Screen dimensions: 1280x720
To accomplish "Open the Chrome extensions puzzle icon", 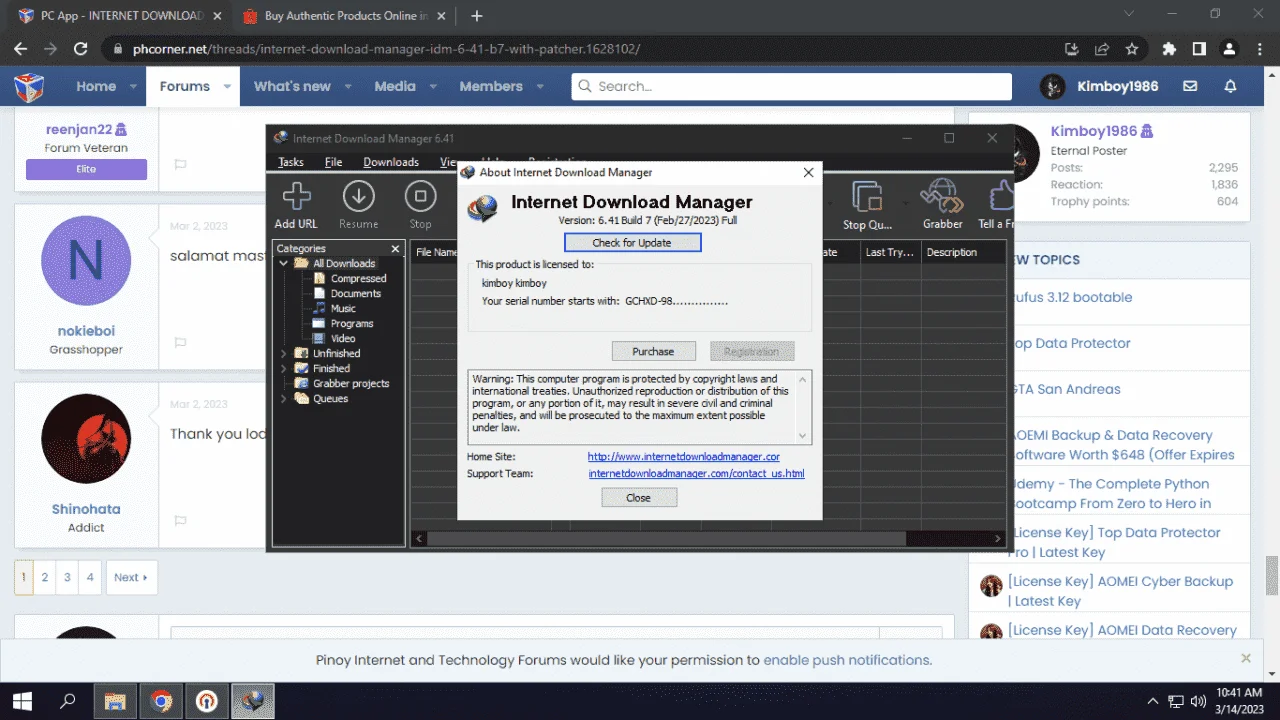I will [x=1169, y=48].
